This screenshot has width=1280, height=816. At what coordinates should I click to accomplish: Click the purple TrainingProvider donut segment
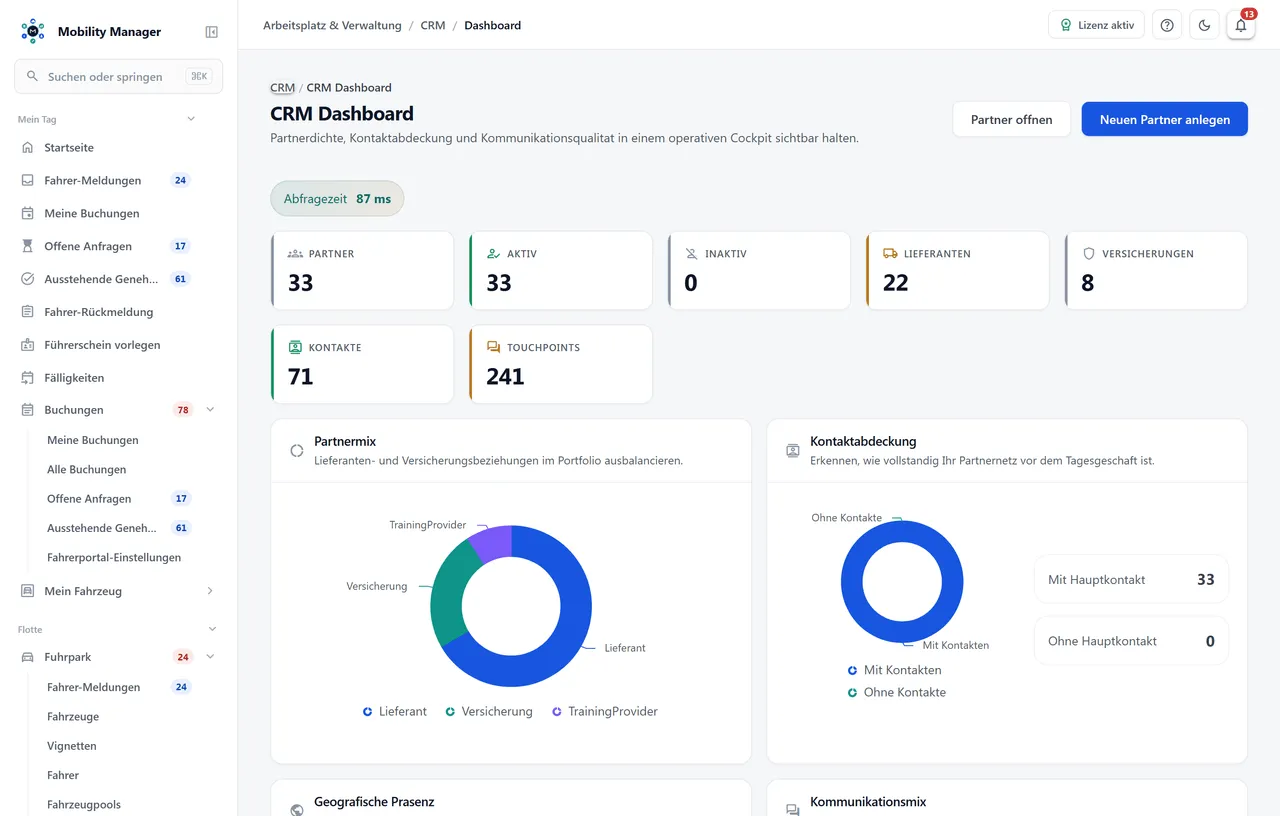pyautogui.click(x=493, y=543)
